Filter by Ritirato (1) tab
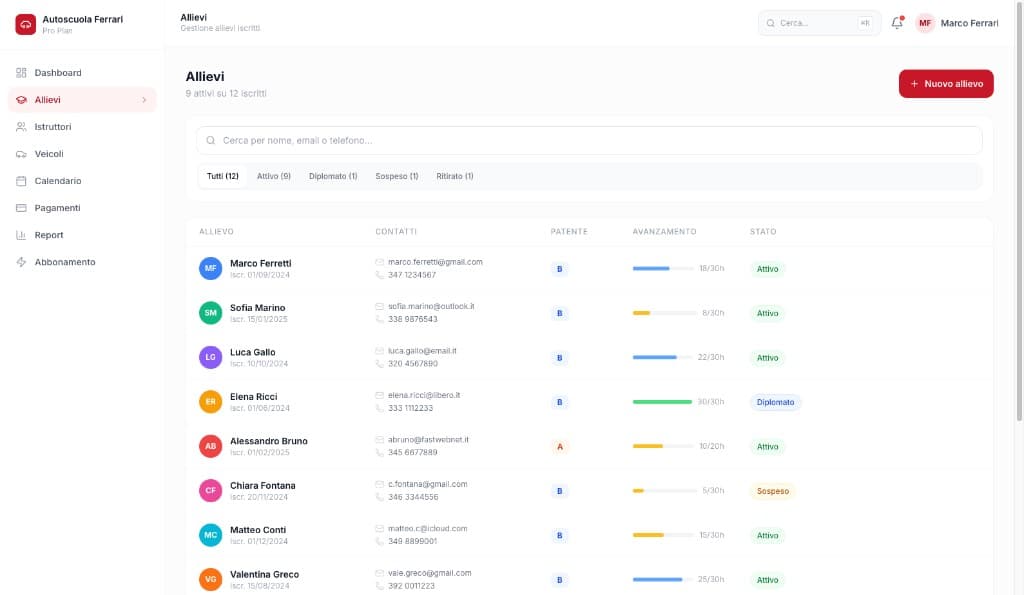The image size is (1024, 595). 454,176
